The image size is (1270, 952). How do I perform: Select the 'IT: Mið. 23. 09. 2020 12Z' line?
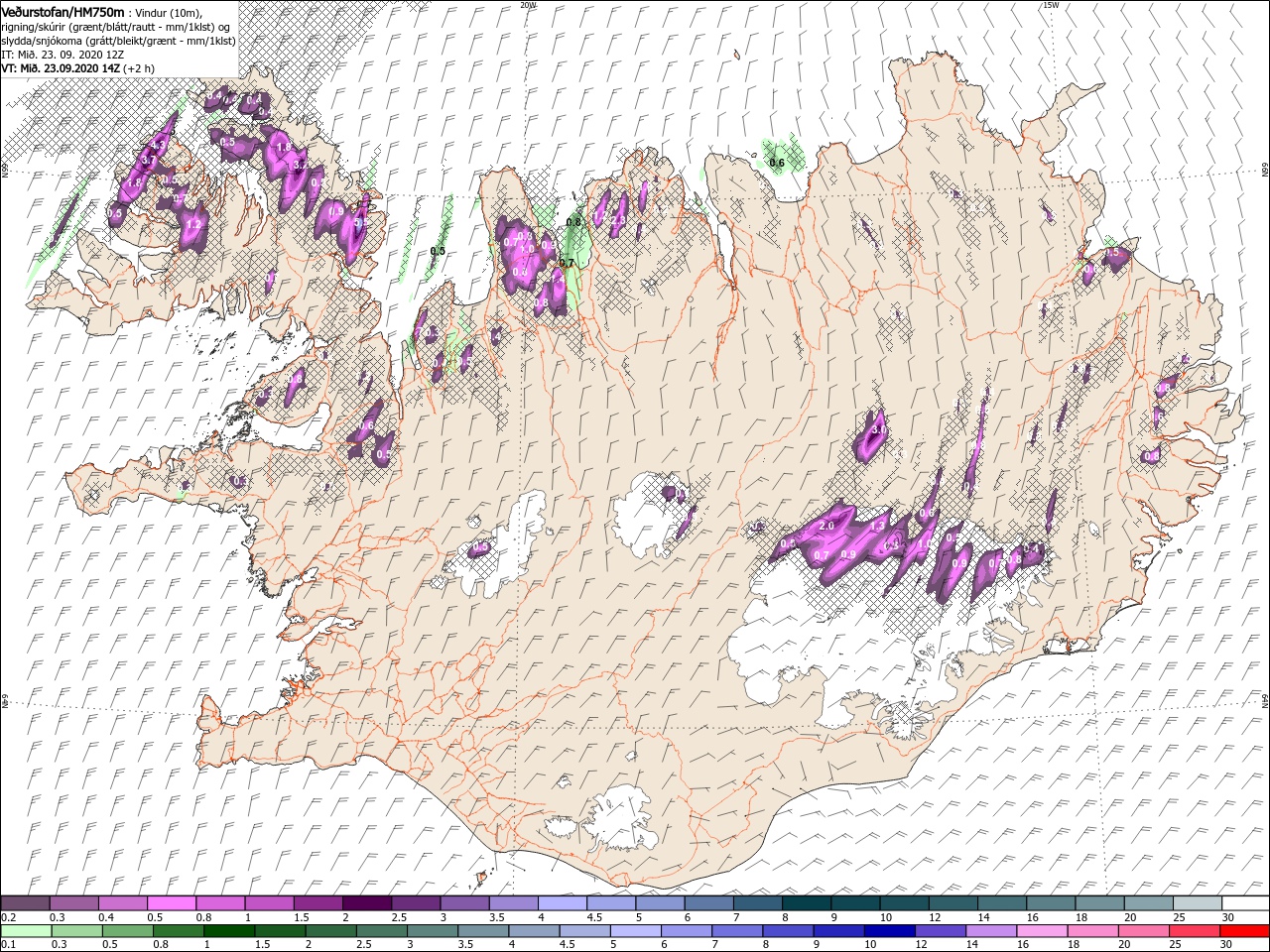pyautogui.click(x=63, y=55)
